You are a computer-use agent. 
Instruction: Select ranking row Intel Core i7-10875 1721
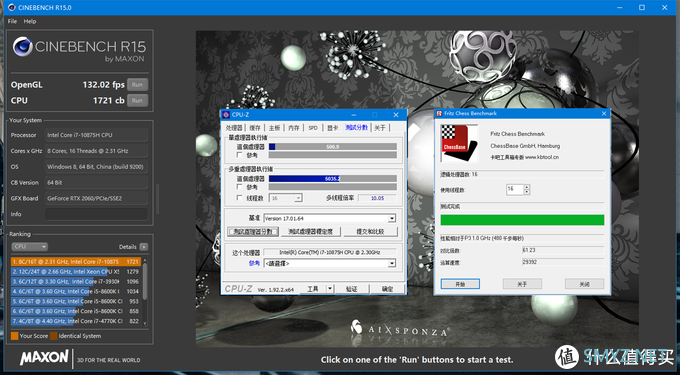coord(75,262)
